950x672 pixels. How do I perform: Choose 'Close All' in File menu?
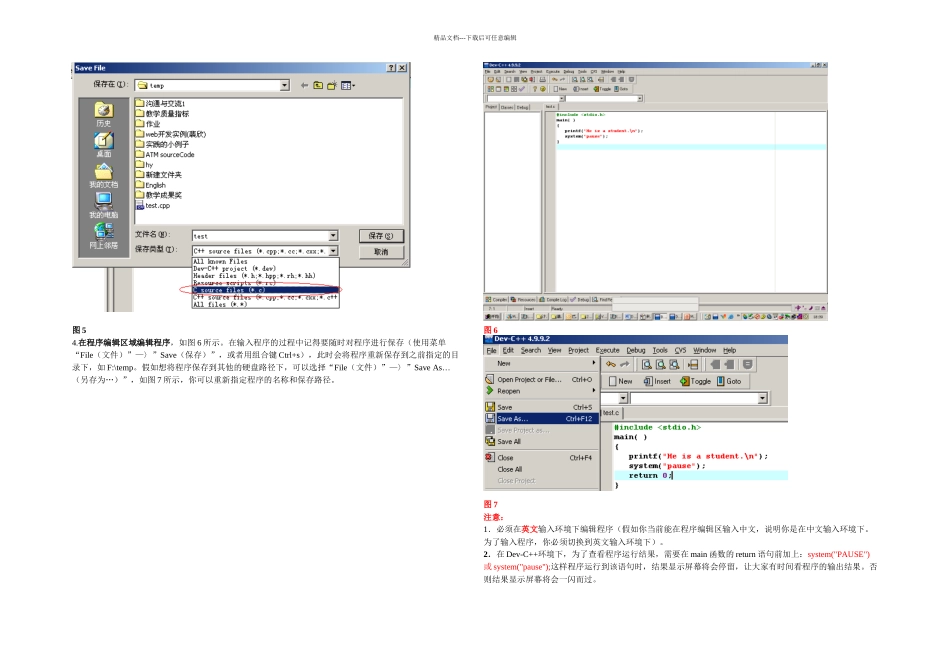542,470
